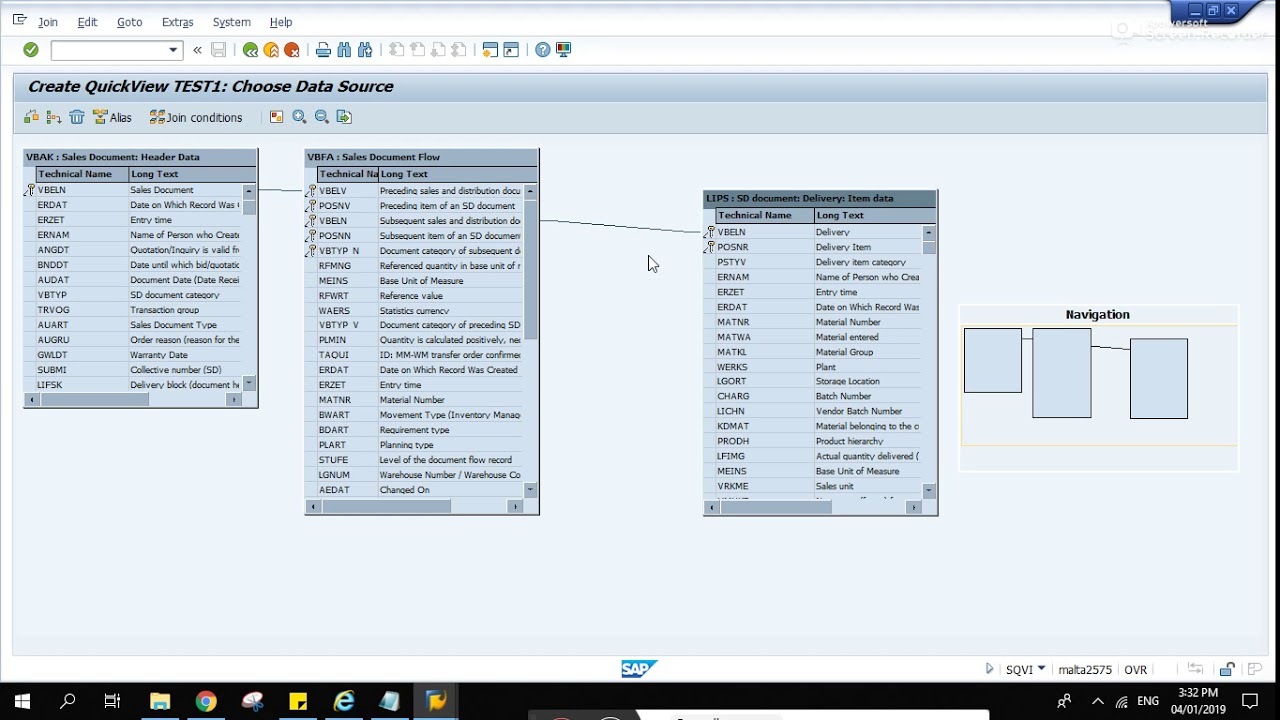Click LIPS vertical scrollbar down arrow
Screen dimensions: 1280x720
tap(929, 490)
